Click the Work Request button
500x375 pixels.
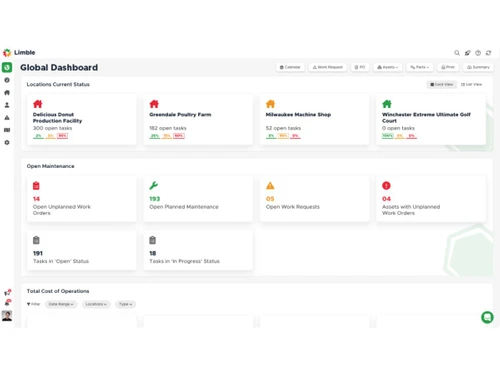(x=328, y=67)
